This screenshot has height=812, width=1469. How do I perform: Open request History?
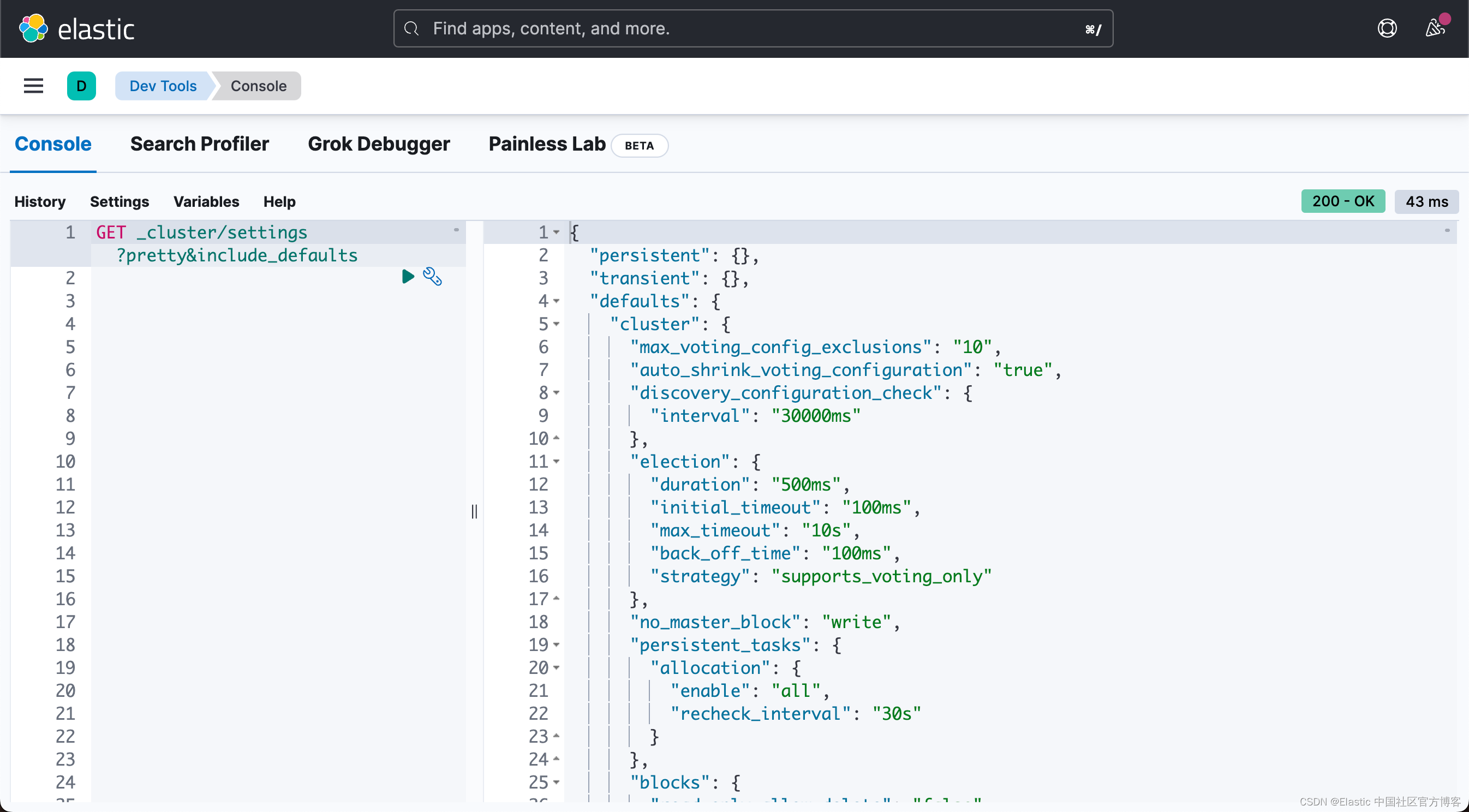click(x=40, y=201)
